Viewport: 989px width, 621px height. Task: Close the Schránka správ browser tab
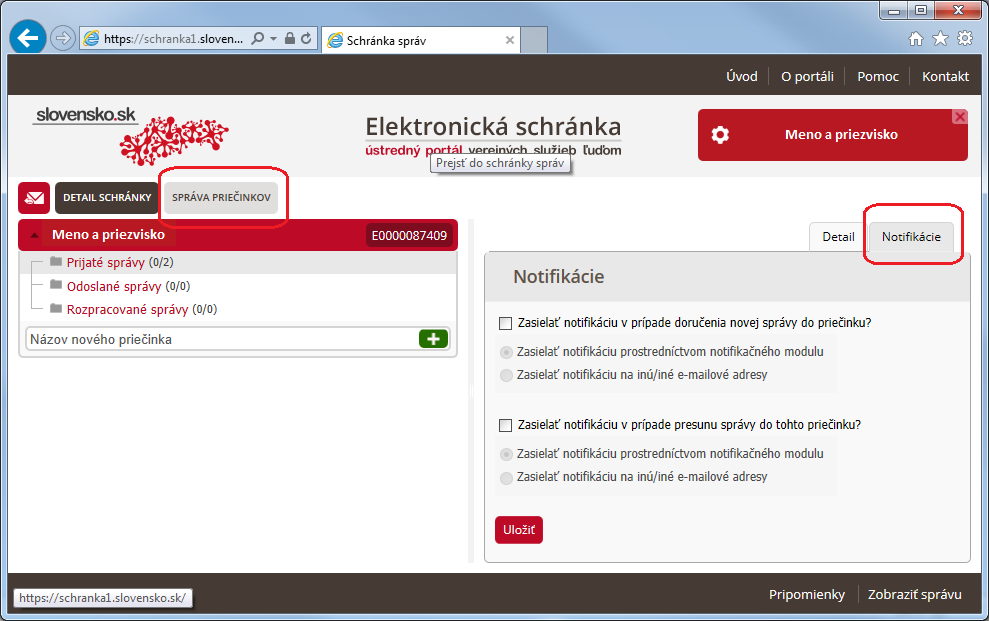pos(510,40)
